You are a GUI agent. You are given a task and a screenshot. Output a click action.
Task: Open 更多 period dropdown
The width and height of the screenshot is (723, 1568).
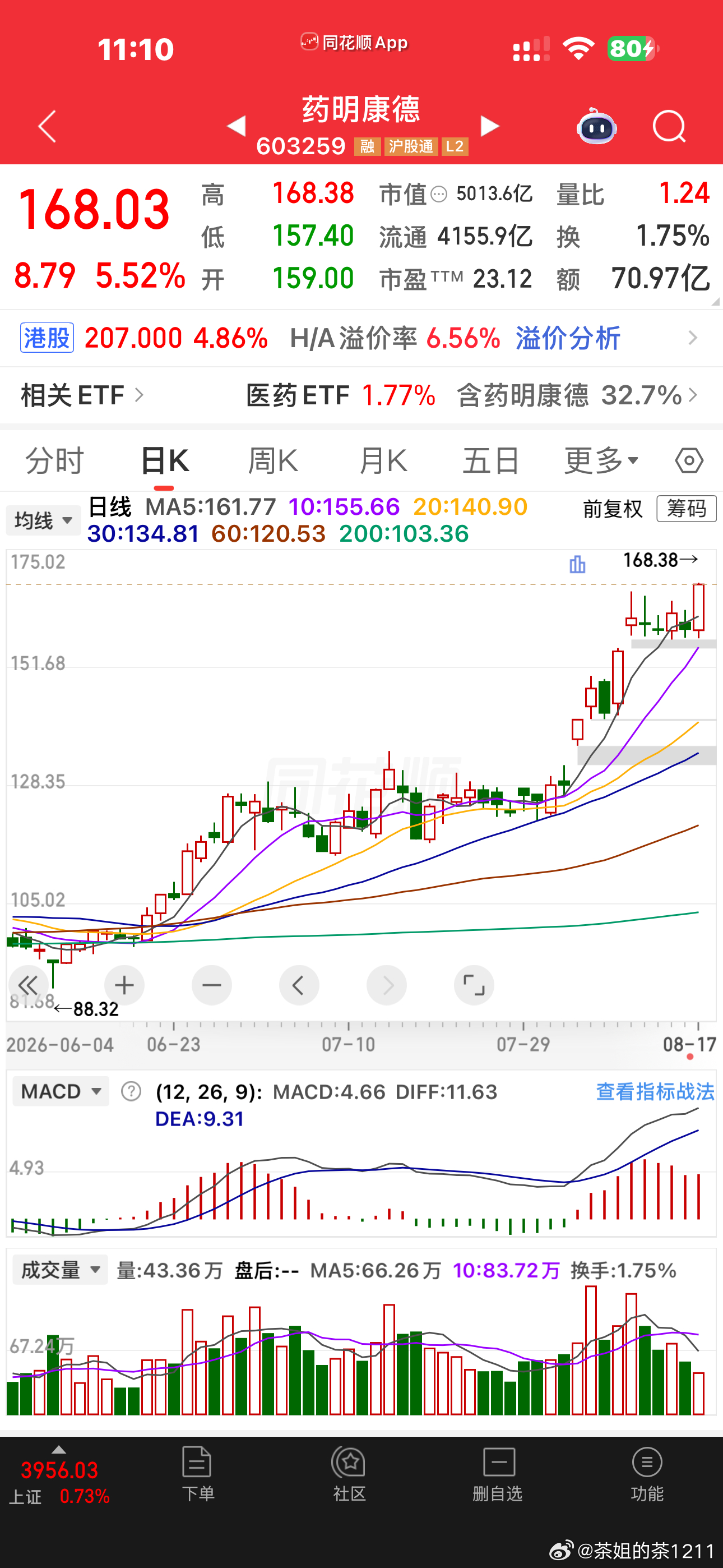pos(601,461)
